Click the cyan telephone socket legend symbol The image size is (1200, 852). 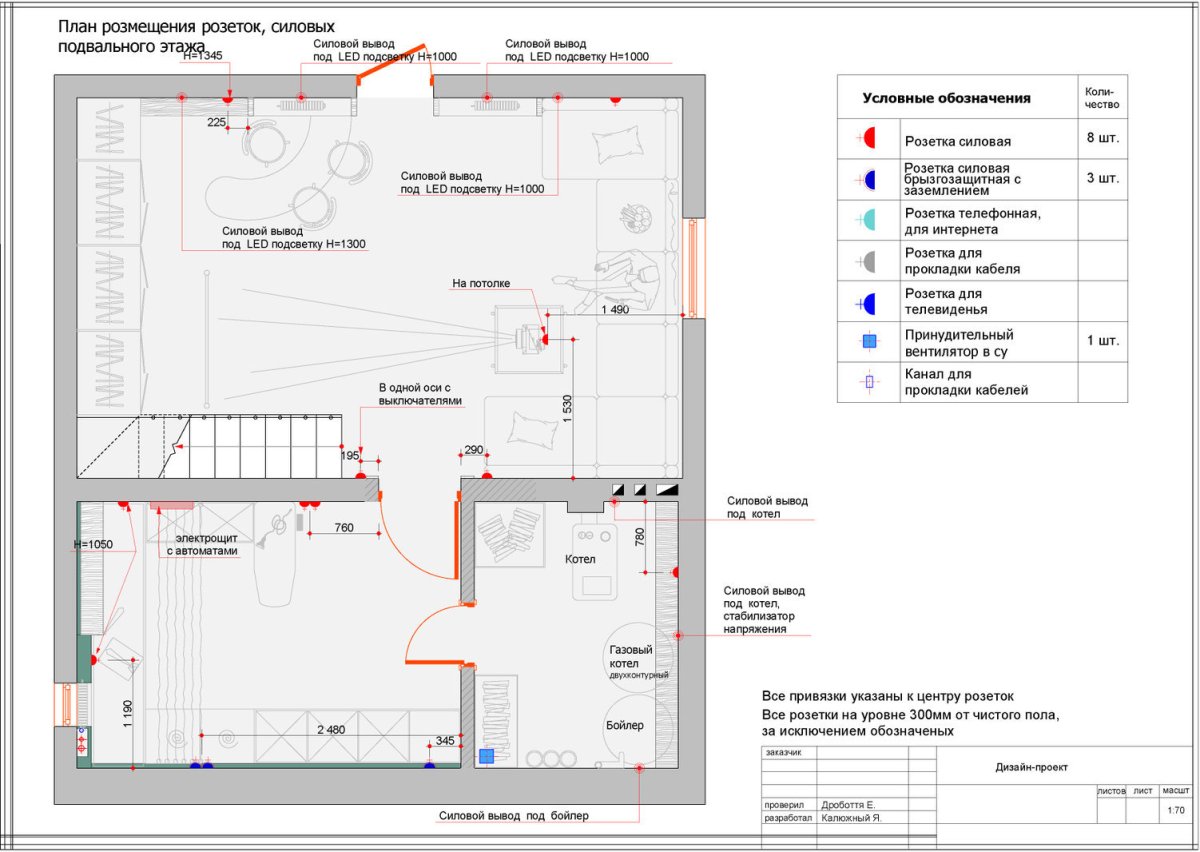coord(868,220)
